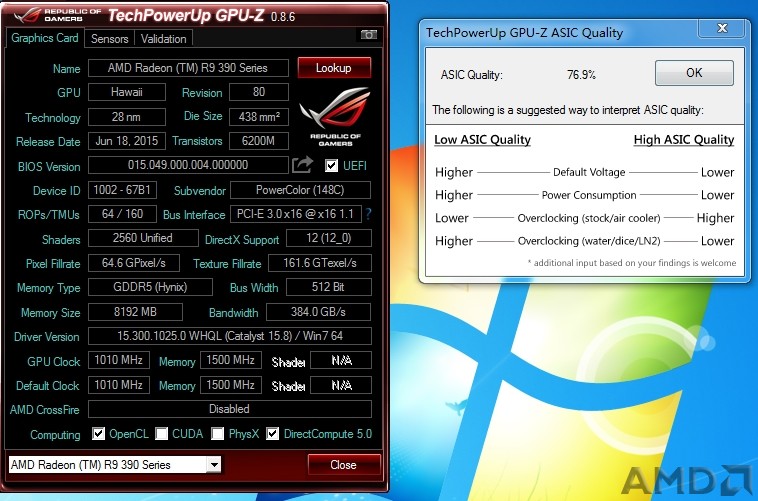Toggle the OpenCL checkbox
758x501 pixels.
click(x=99, y=433)
